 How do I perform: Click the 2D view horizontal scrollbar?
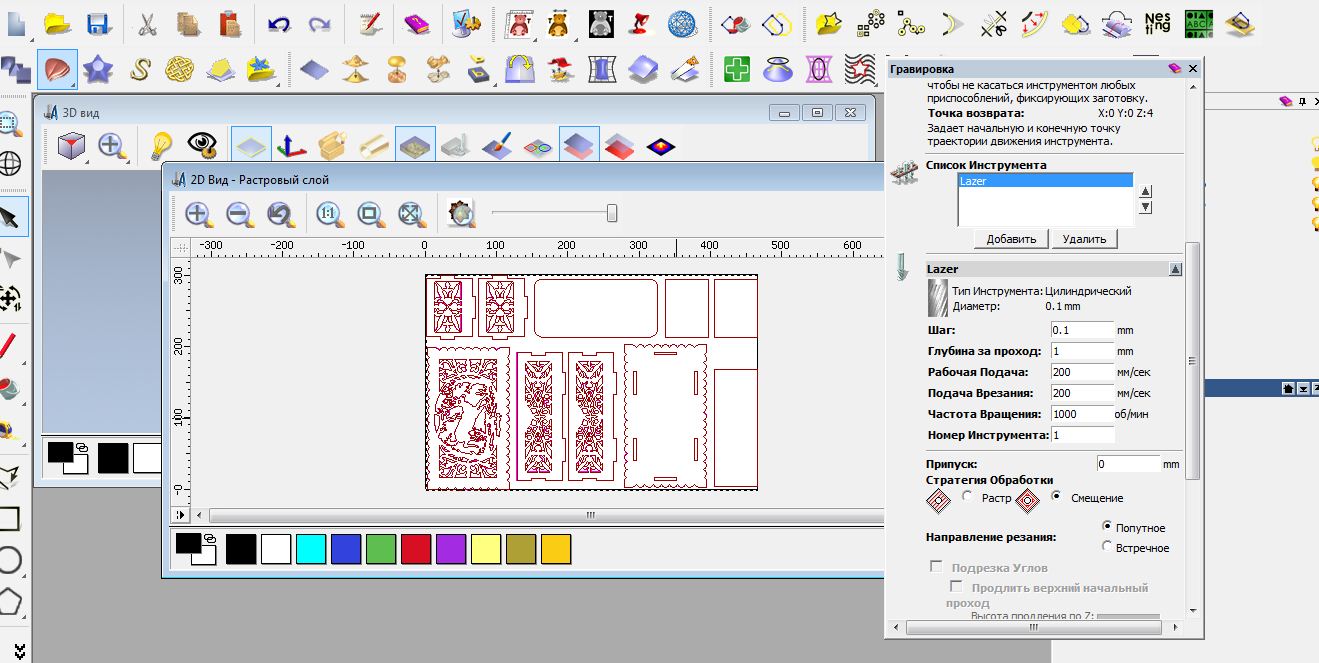coord(539,515)
